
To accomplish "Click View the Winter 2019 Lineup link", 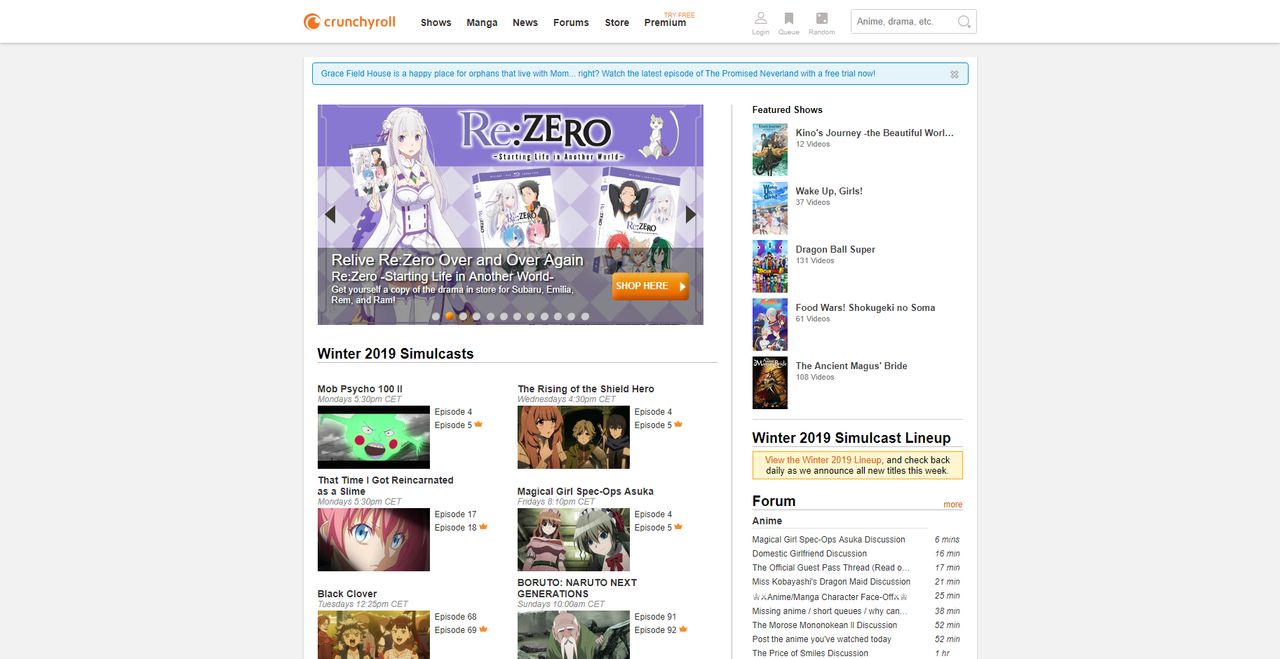I will point(824,460).
